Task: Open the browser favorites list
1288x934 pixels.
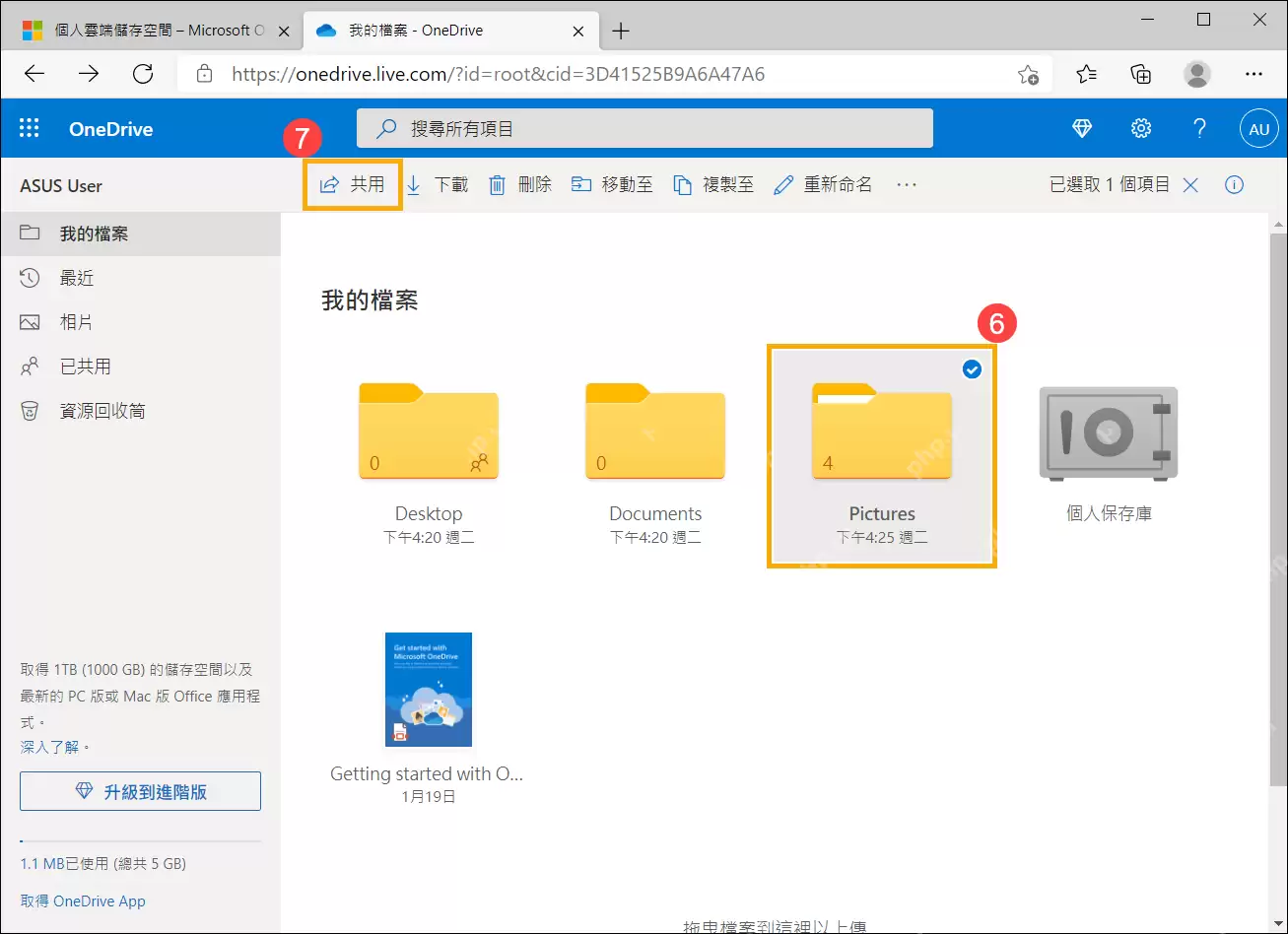Action: pos(1087,74)
